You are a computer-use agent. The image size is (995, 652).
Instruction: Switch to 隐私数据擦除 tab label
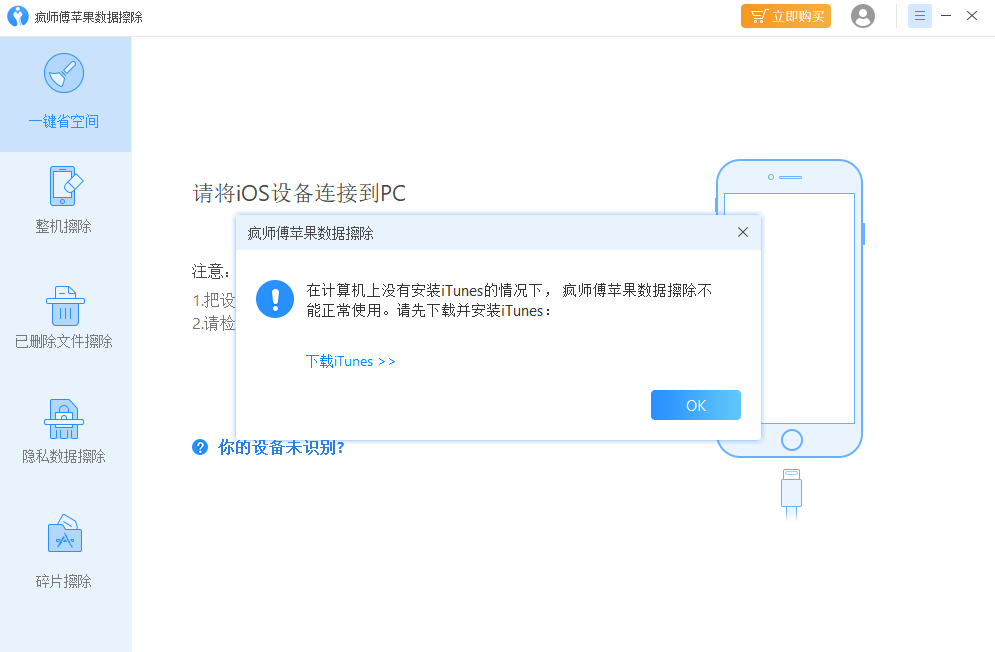pos(63,456)
